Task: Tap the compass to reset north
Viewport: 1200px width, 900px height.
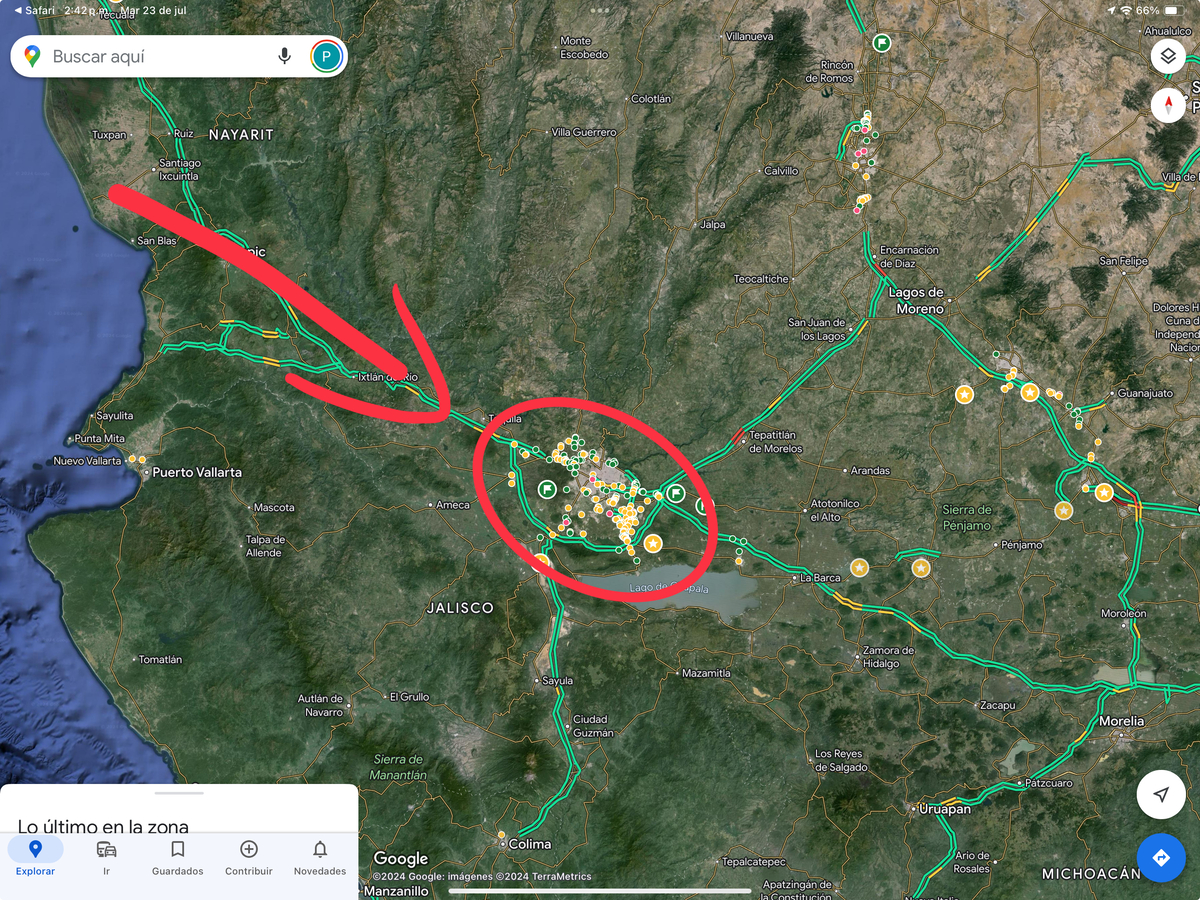Action: tap(1168, 105)
